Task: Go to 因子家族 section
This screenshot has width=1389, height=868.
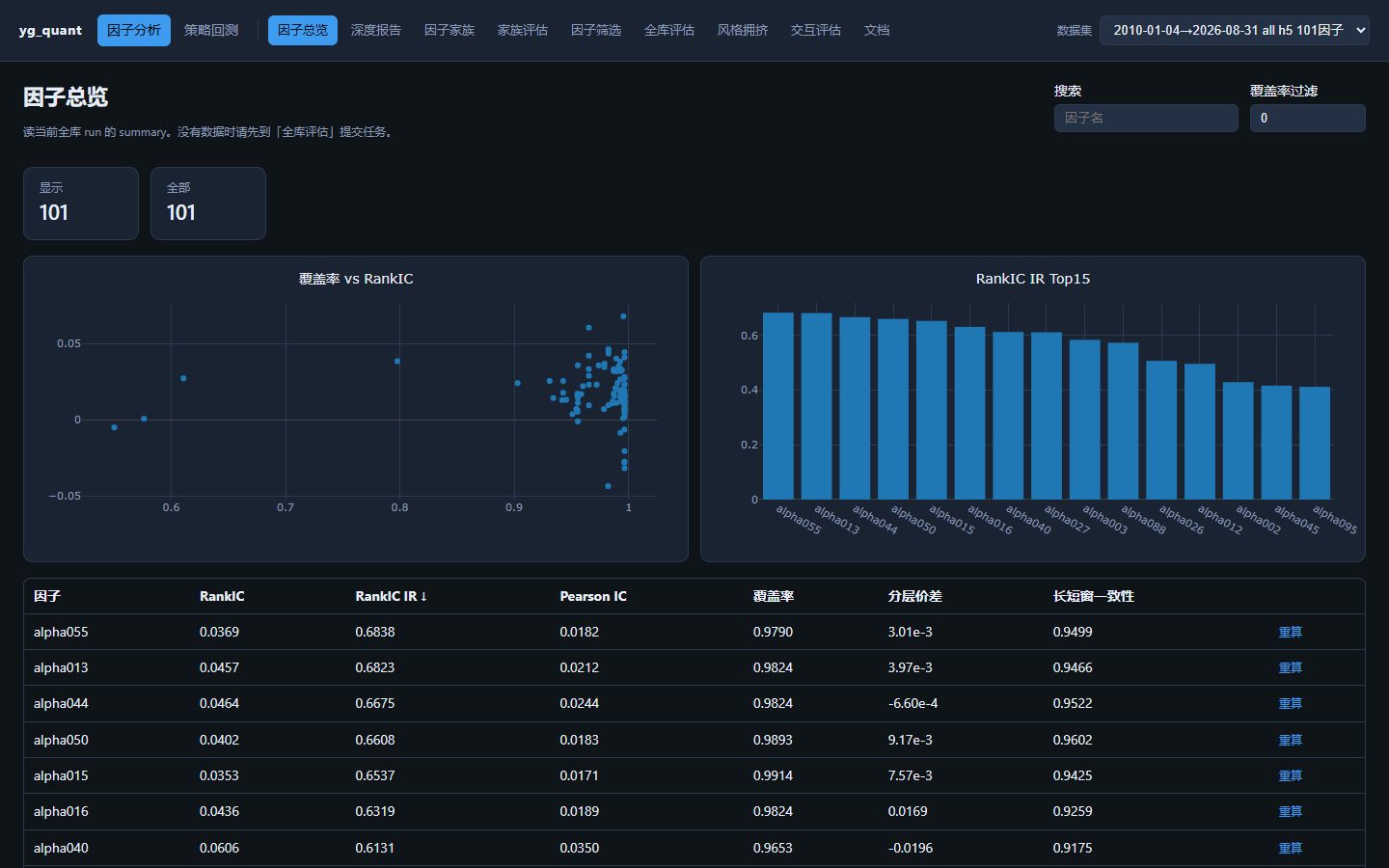Action: click(449, 30)
